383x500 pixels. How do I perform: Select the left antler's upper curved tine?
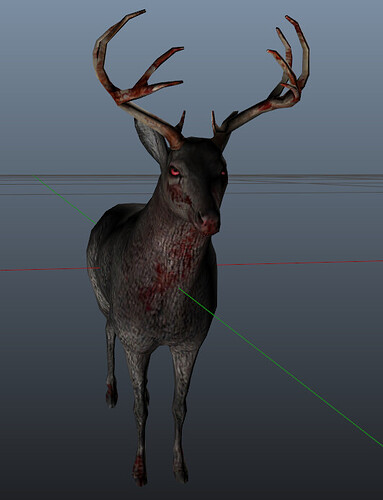tap(110, 53)
